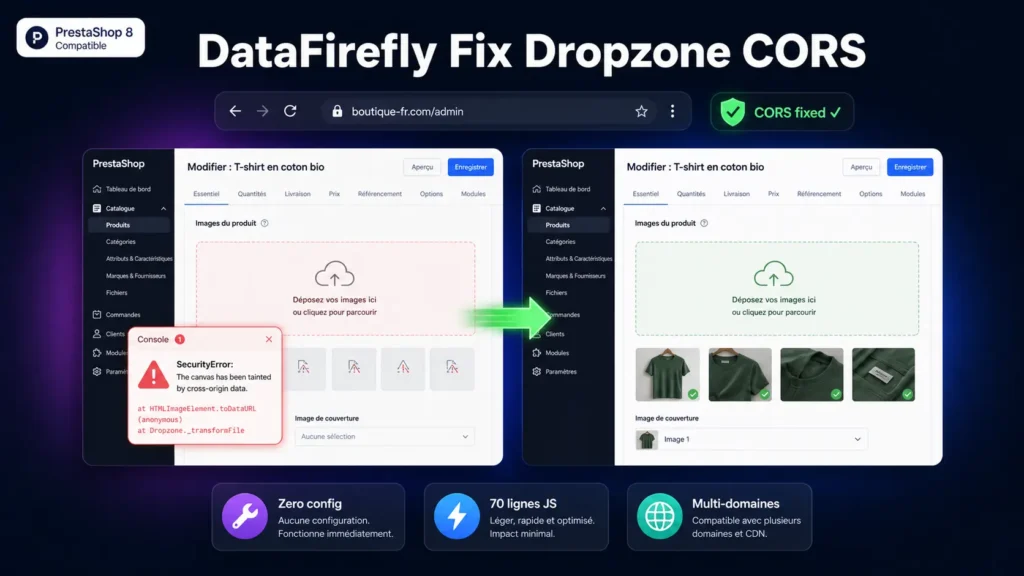Click the Console error count badge

tap(180, 340)
